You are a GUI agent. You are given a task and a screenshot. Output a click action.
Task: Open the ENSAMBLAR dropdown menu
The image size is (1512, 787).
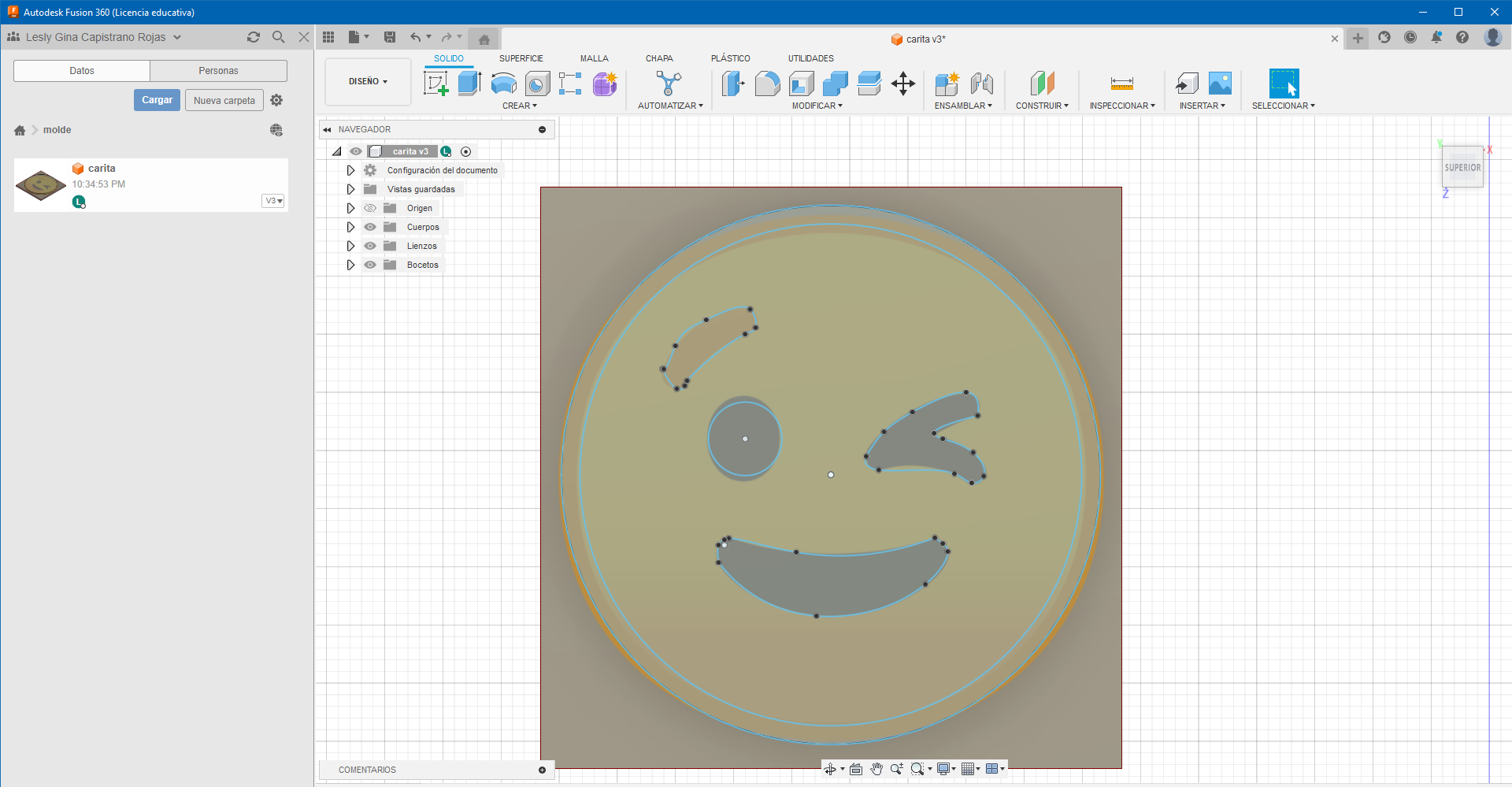pos(963,106)
